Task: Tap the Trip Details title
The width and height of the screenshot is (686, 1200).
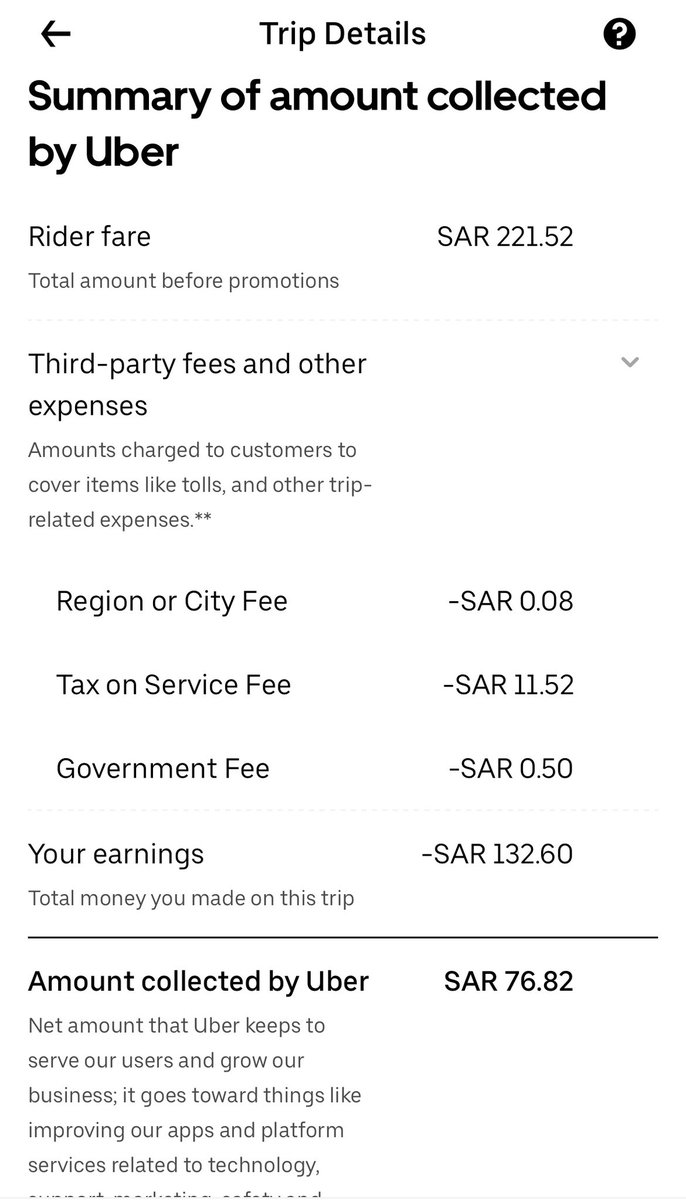Action: 343,34
